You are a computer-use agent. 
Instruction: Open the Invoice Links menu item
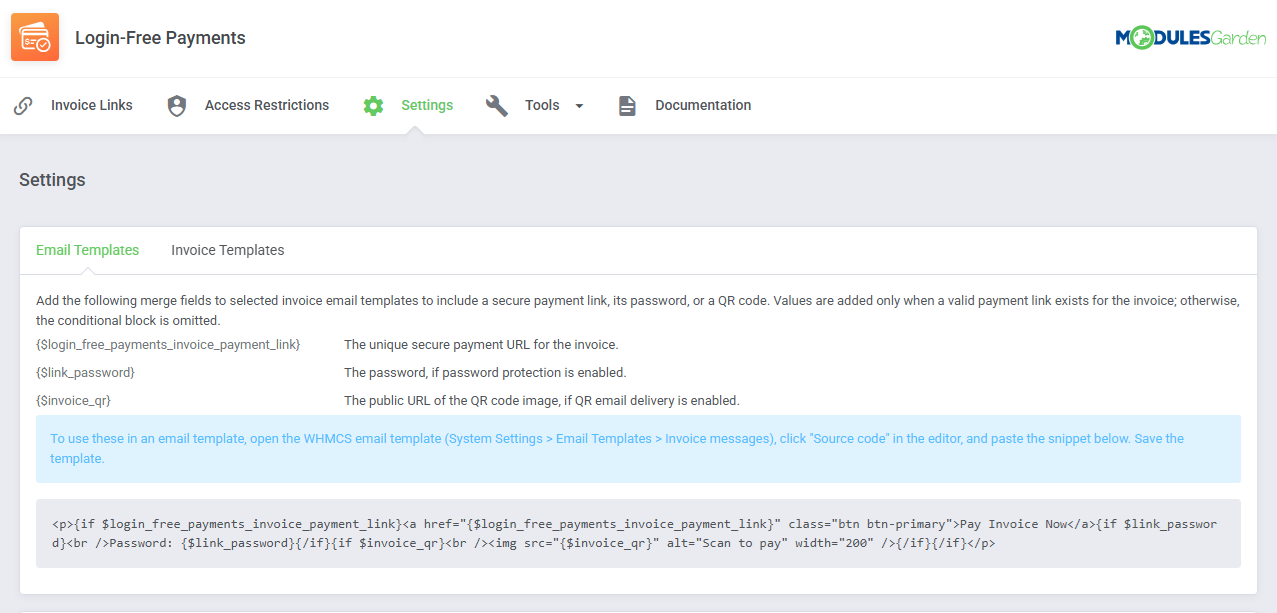coord(92,105)
